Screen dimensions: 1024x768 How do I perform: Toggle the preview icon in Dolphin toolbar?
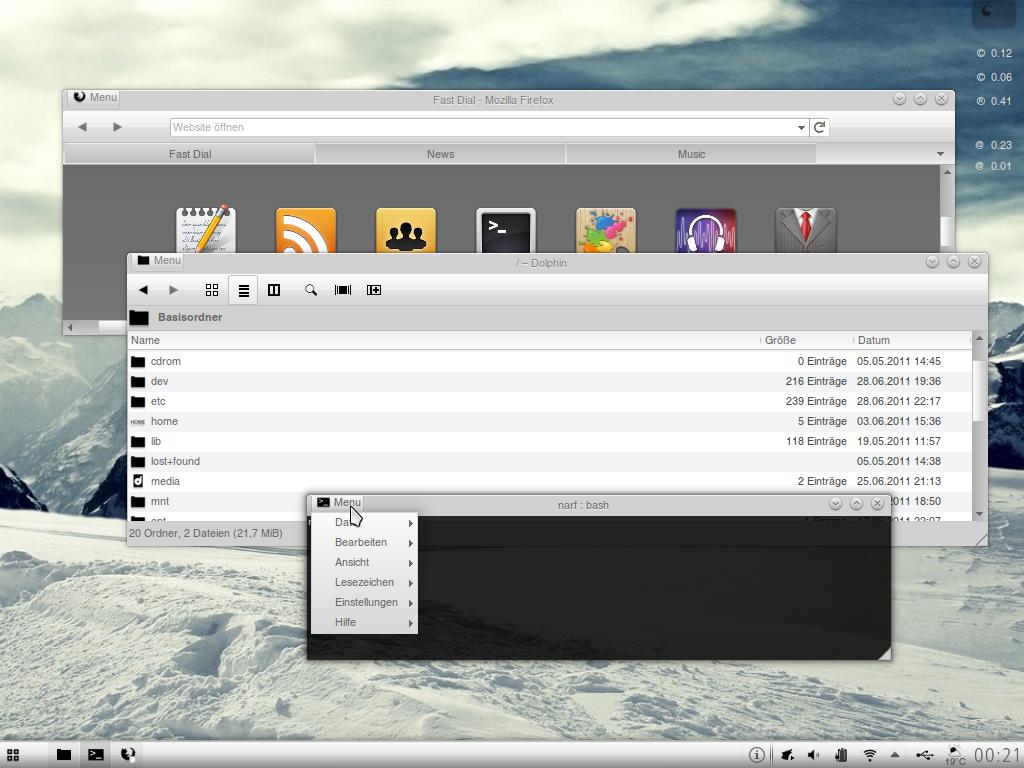343,290
